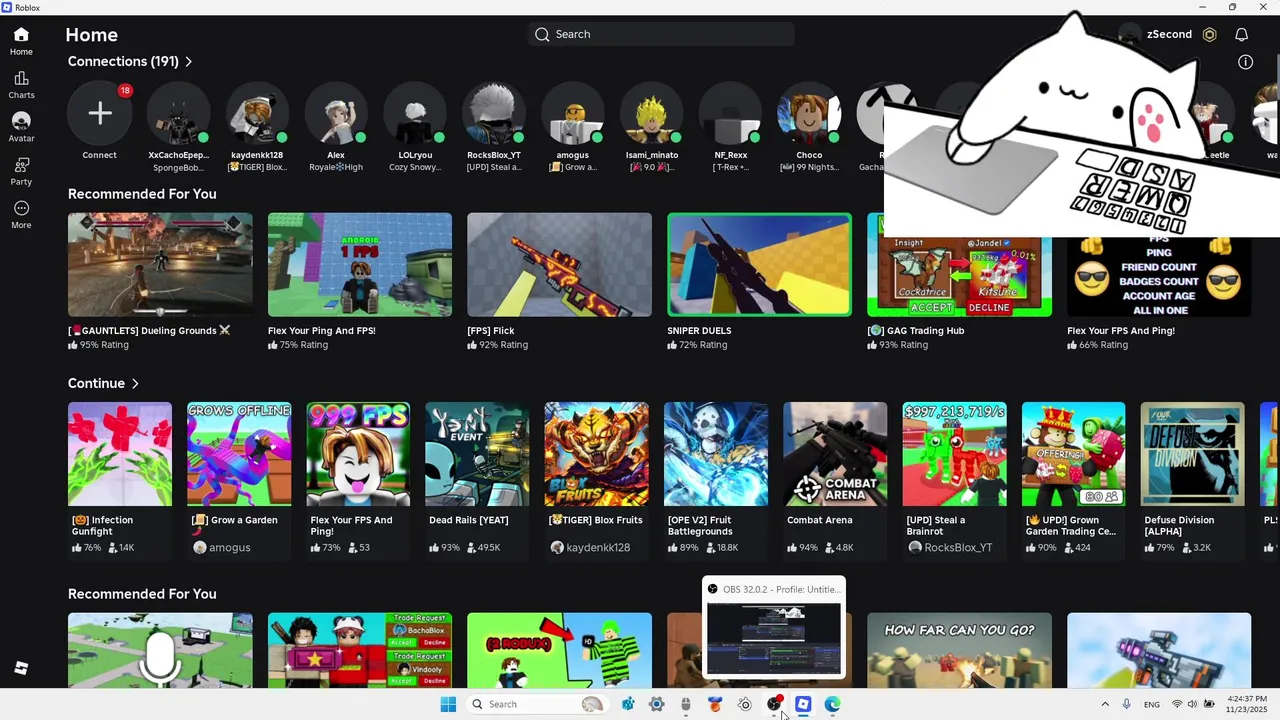
Task: Open Dead Rails [YEAT] in Continue
Action: click(477, 454)
